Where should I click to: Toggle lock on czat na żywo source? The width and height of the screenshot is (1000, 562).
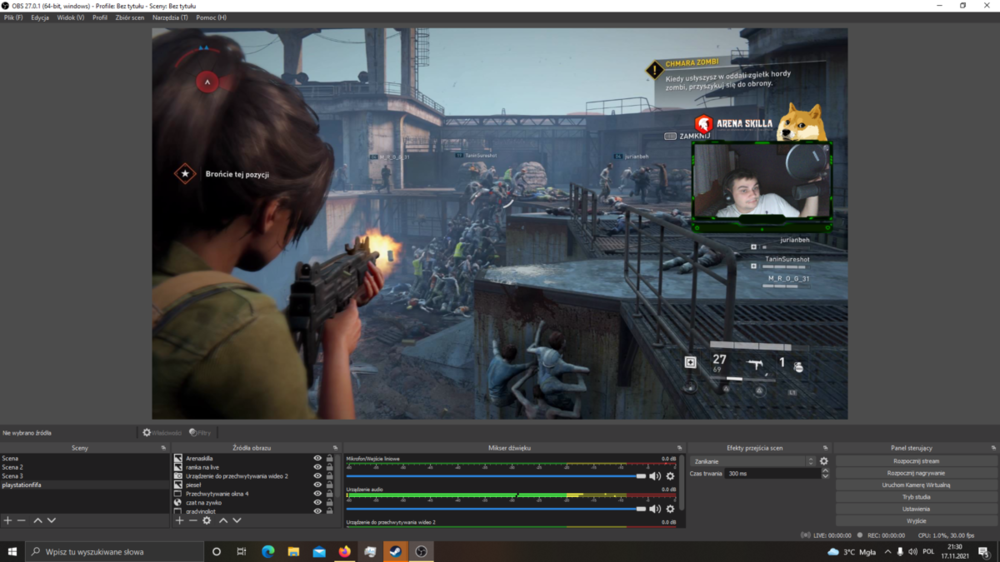(330, 503)
